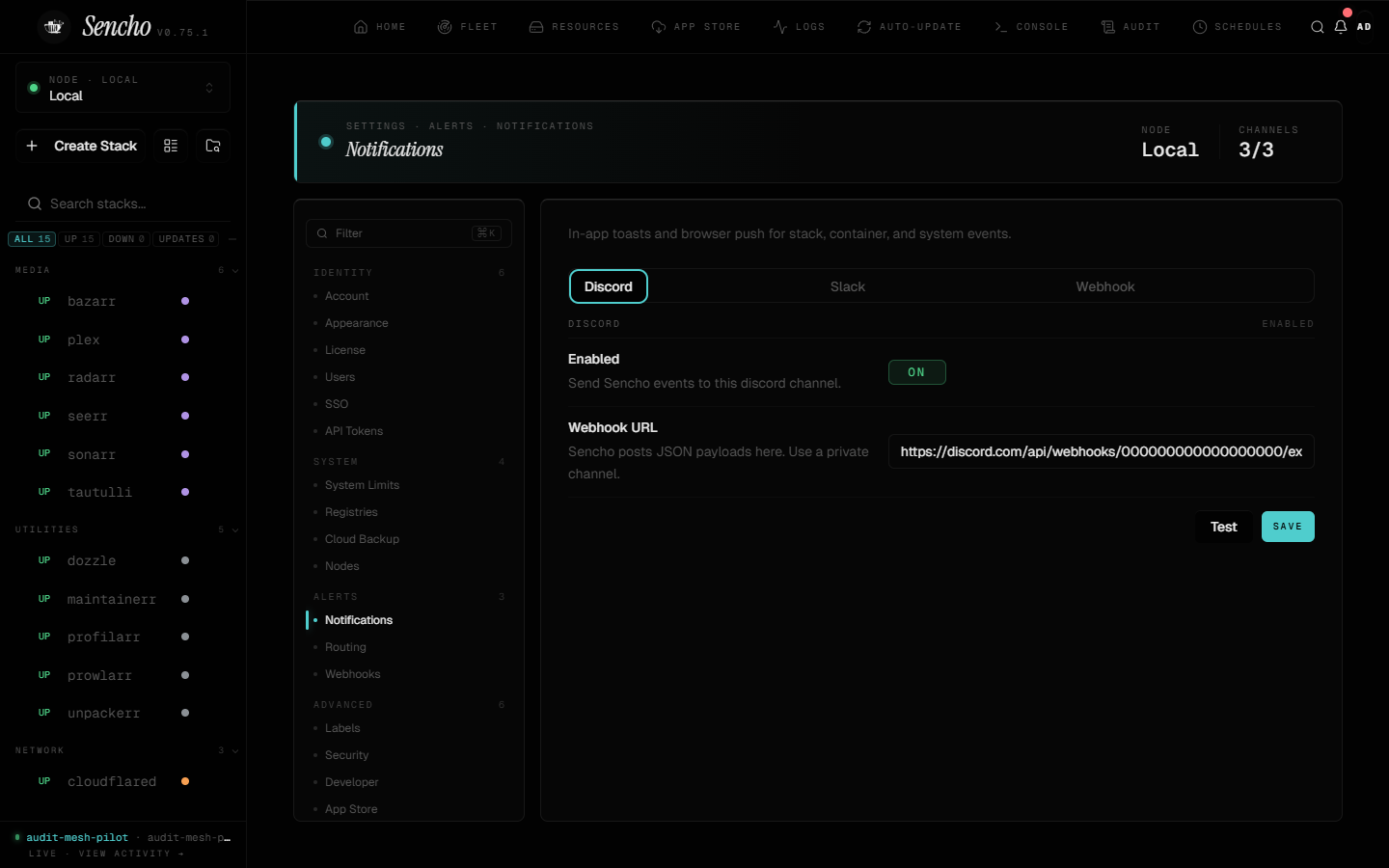Viewport: 1389px width, 868px height.
Task: Open Labels settings
Action: (342, 728)
